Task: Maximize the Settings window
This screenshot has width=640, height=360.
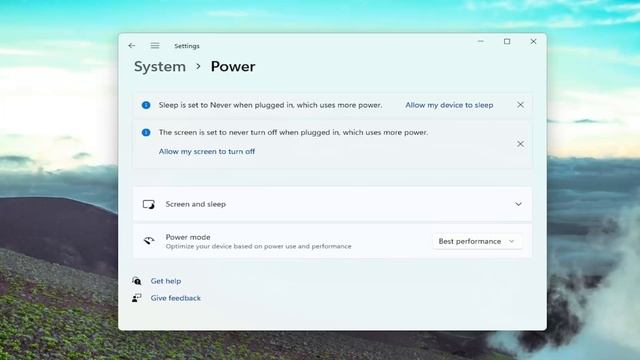Action: (x=507, y=41)
